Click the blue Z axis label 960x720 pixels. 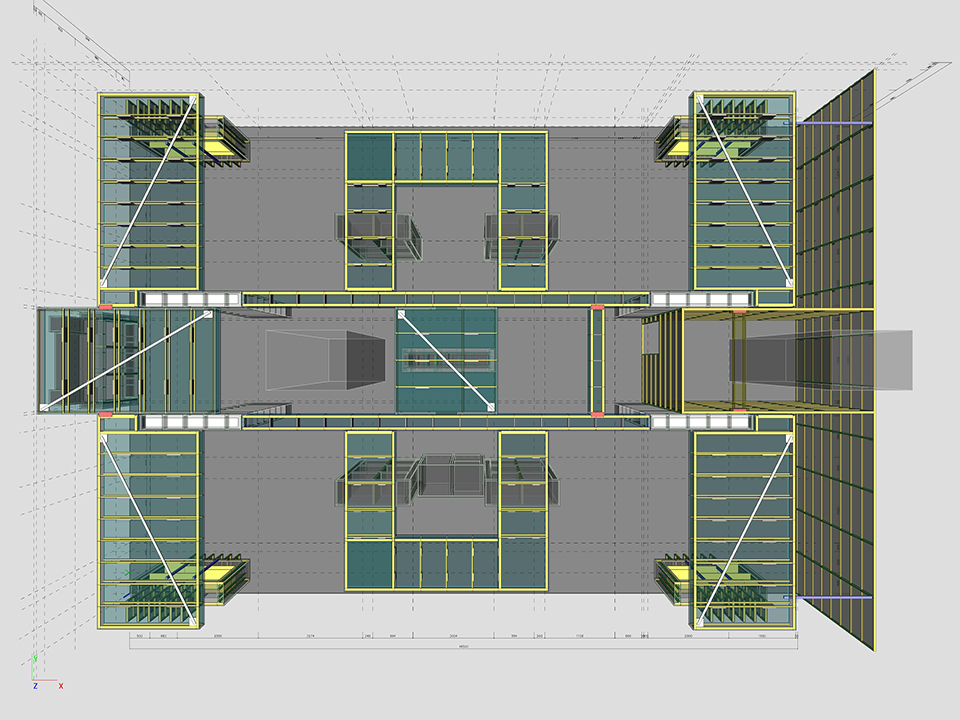coord(35,687)
